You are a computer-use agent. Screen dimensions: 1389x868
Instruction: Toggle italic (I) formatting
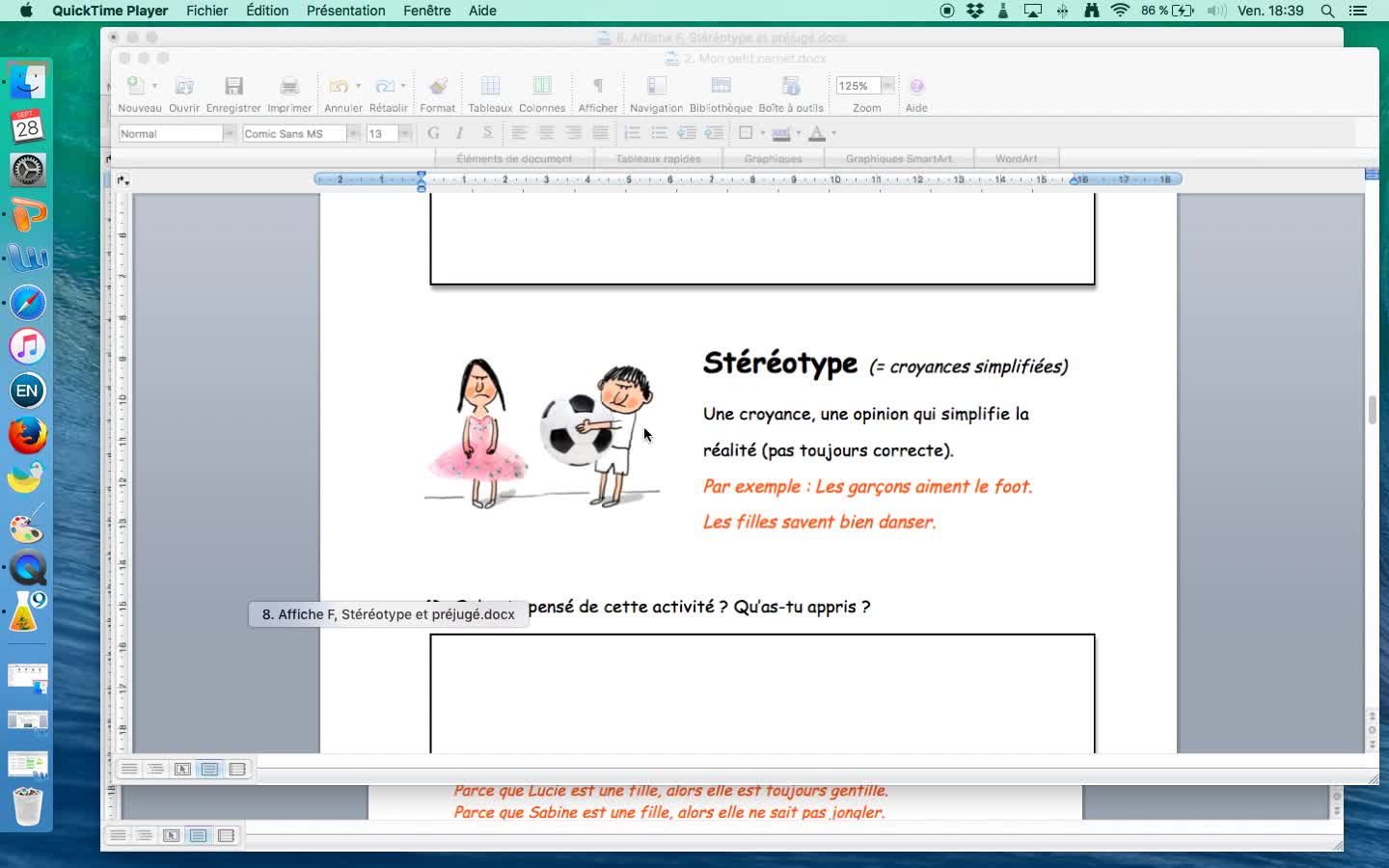[x=460, y=133]
